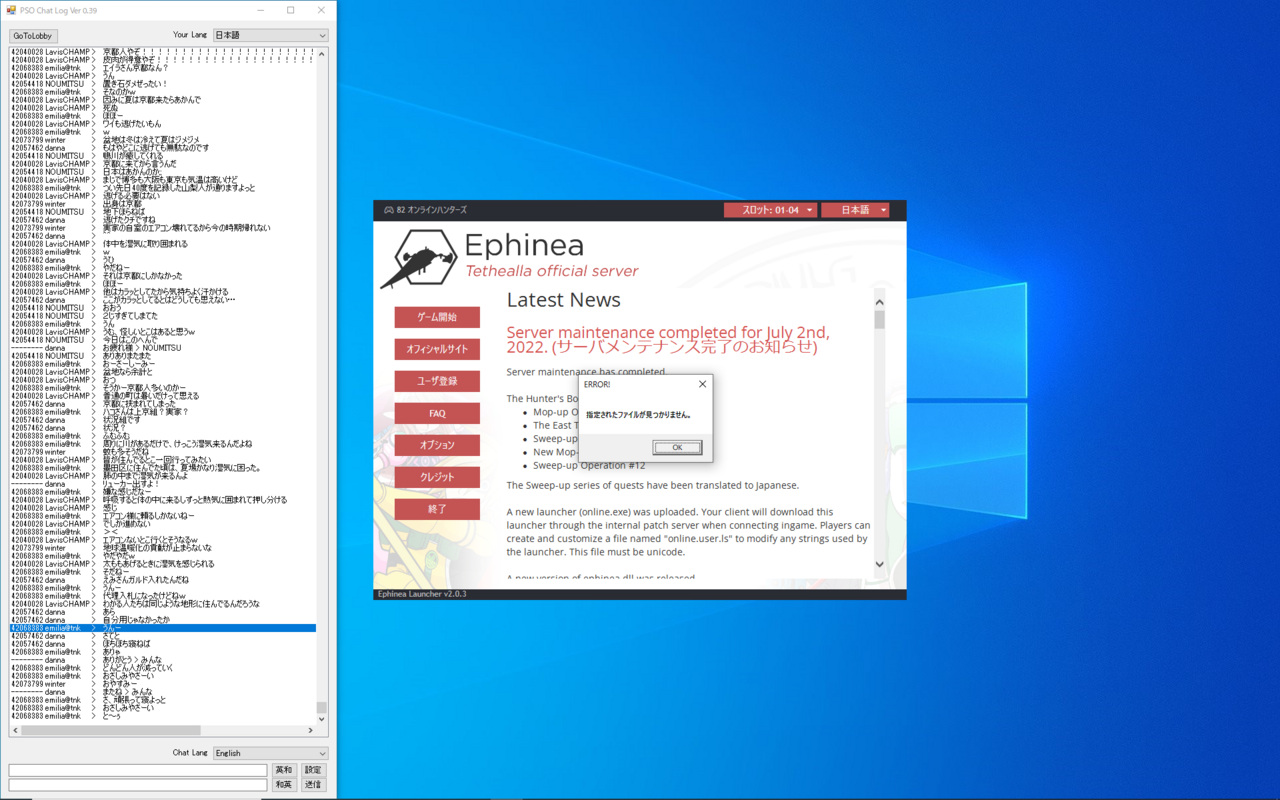
Task: Dismiss the error dialog with OK
Action: click(x=677, y=447)
